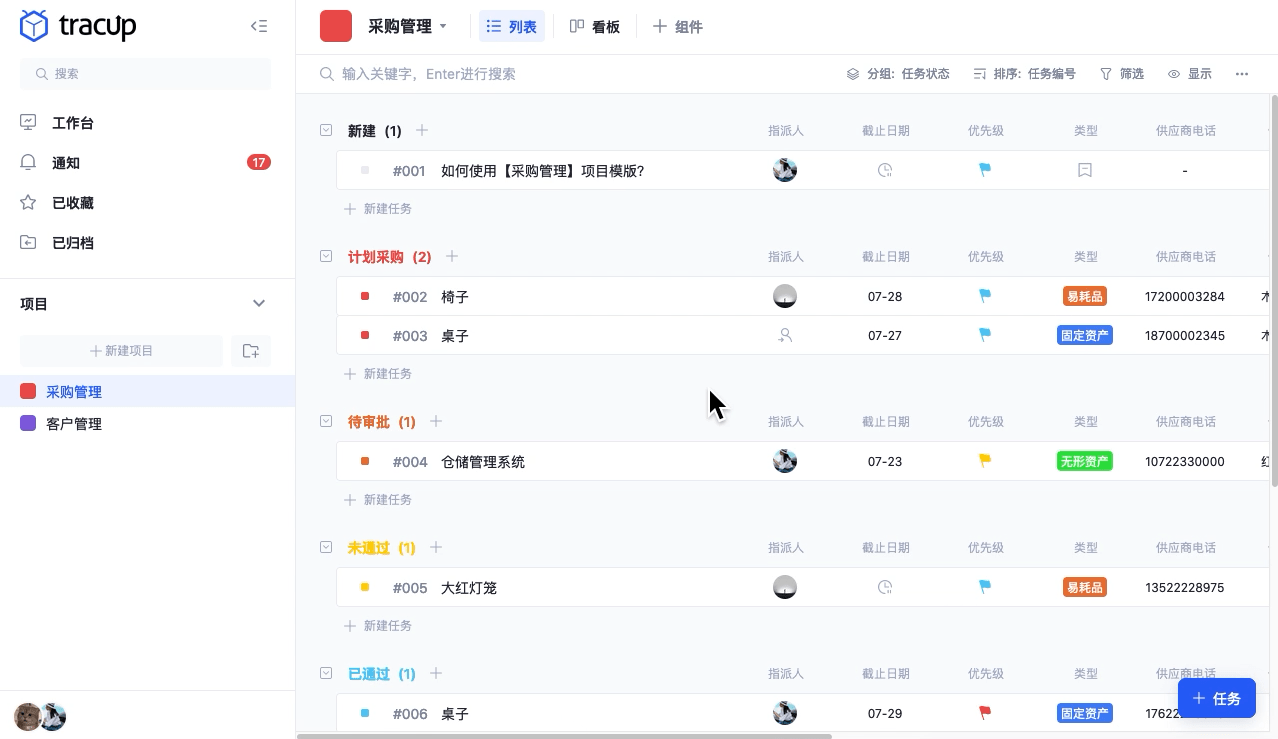Check the checkbox beside 待审批 group
The width and height of the screenshot is (1278, 739).
point(326,421)
